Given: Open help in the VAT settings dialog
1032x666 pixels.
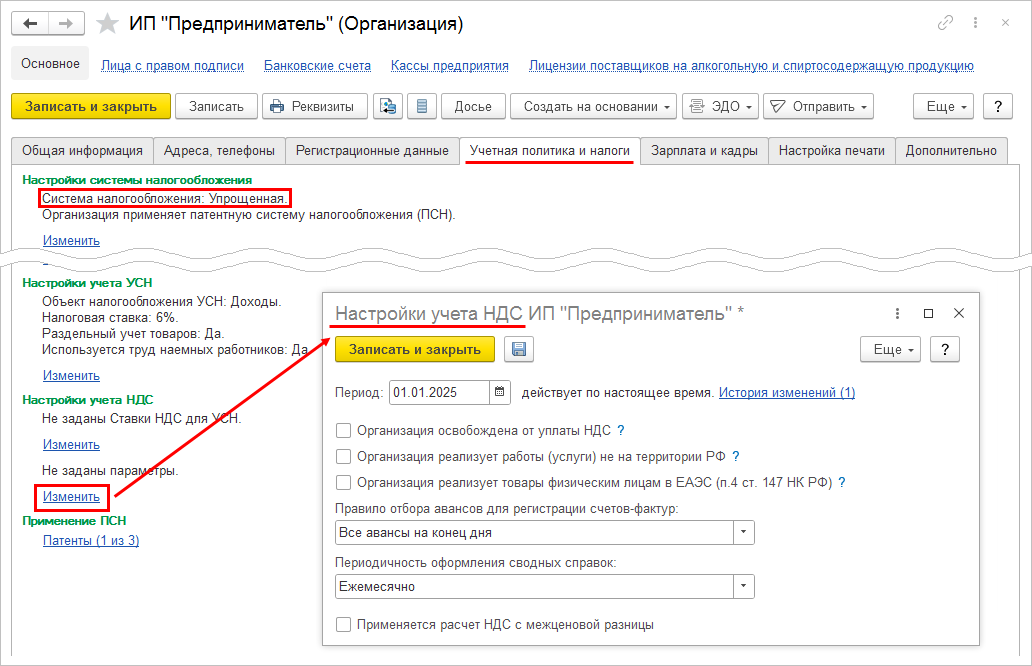Looking at the screenshot, I should (x=945, y=349).
